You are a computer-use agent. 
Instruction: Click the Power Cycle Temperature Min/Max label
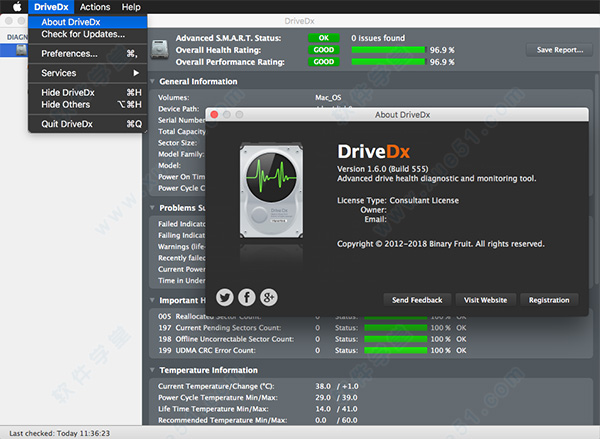click(218, 398)
